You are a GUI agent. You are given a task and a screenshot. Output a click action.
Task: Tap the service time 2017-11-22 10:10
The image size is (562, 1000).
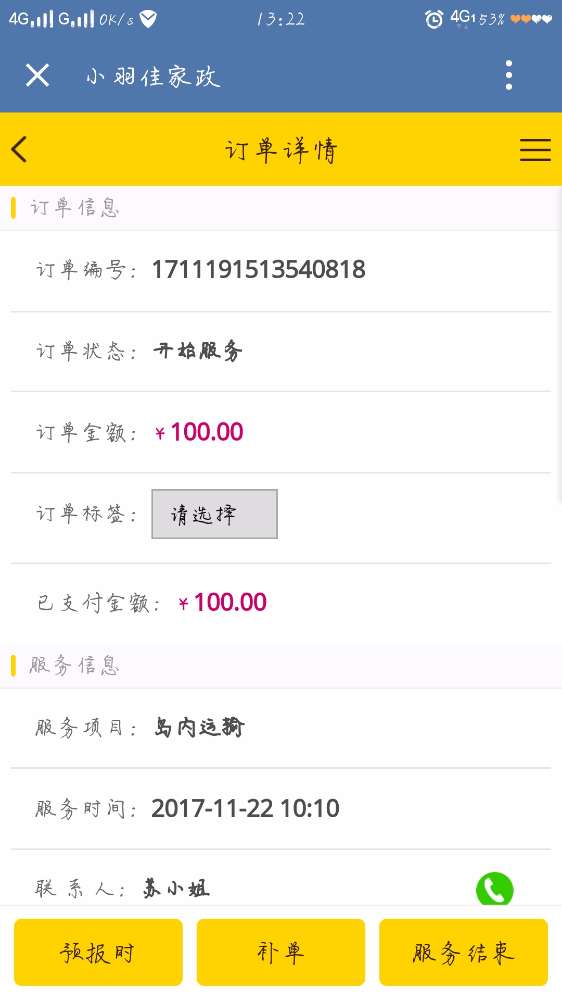246,808
